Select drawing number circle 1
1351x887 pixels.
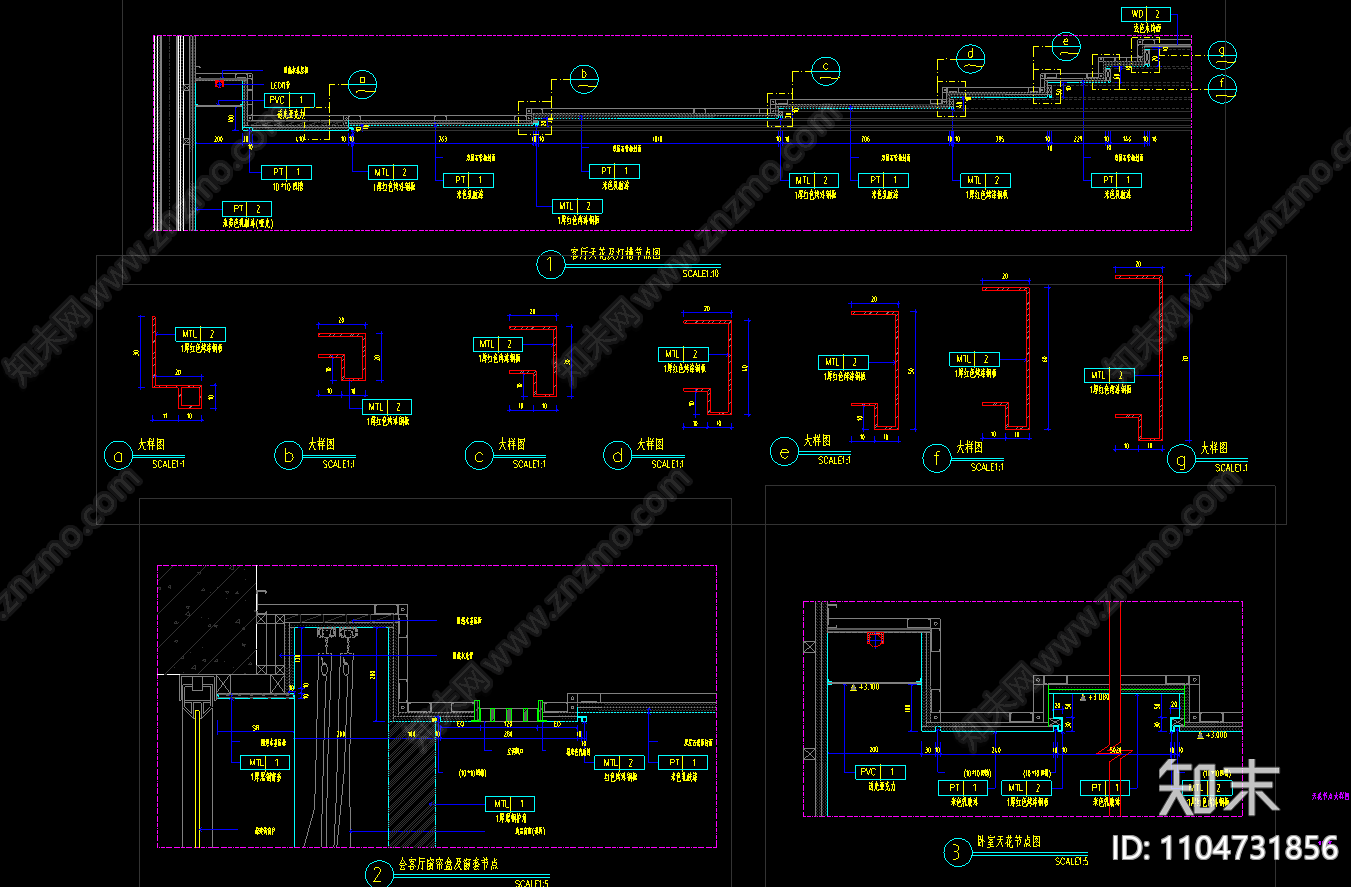pos(551,264)
